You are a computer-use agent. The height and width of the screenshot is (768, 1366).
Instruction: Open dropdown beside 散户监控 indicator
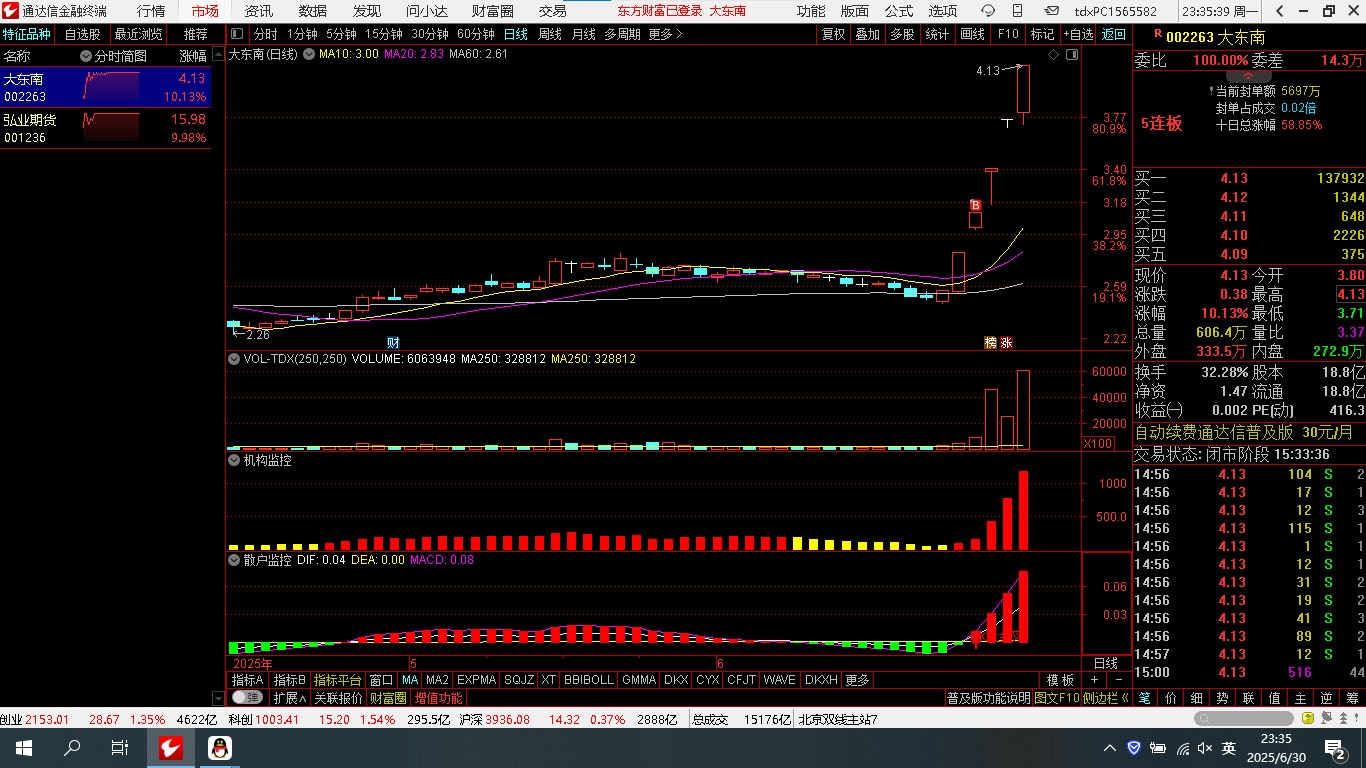click(234, 560)
